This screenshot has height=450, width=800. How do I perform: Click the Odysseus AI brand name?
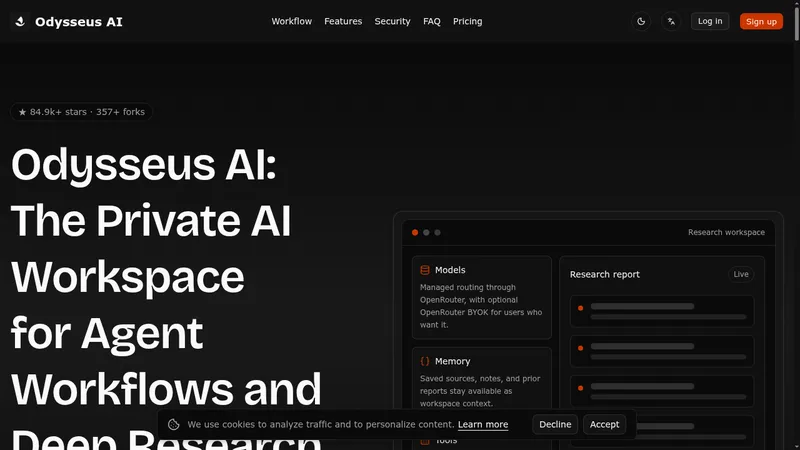(79, 22)
